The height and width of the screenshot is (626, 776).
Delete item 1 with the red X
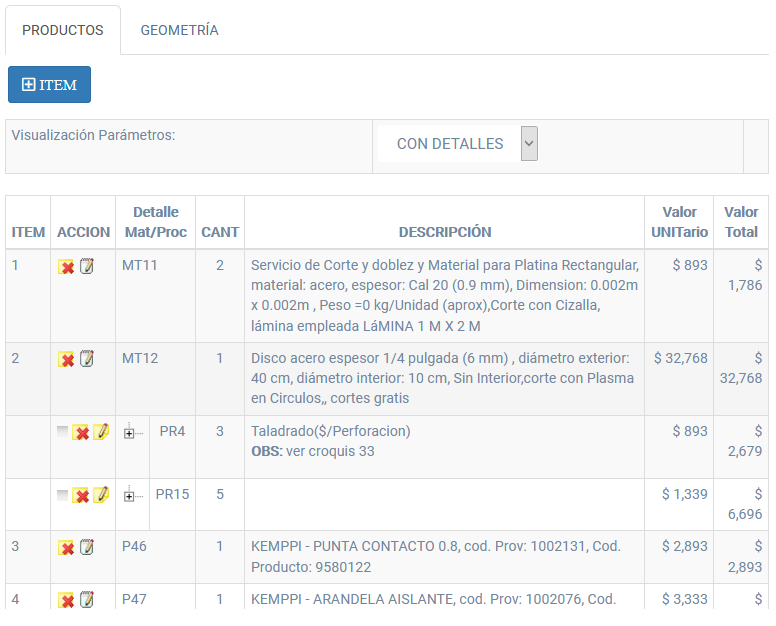coord(66,267)
